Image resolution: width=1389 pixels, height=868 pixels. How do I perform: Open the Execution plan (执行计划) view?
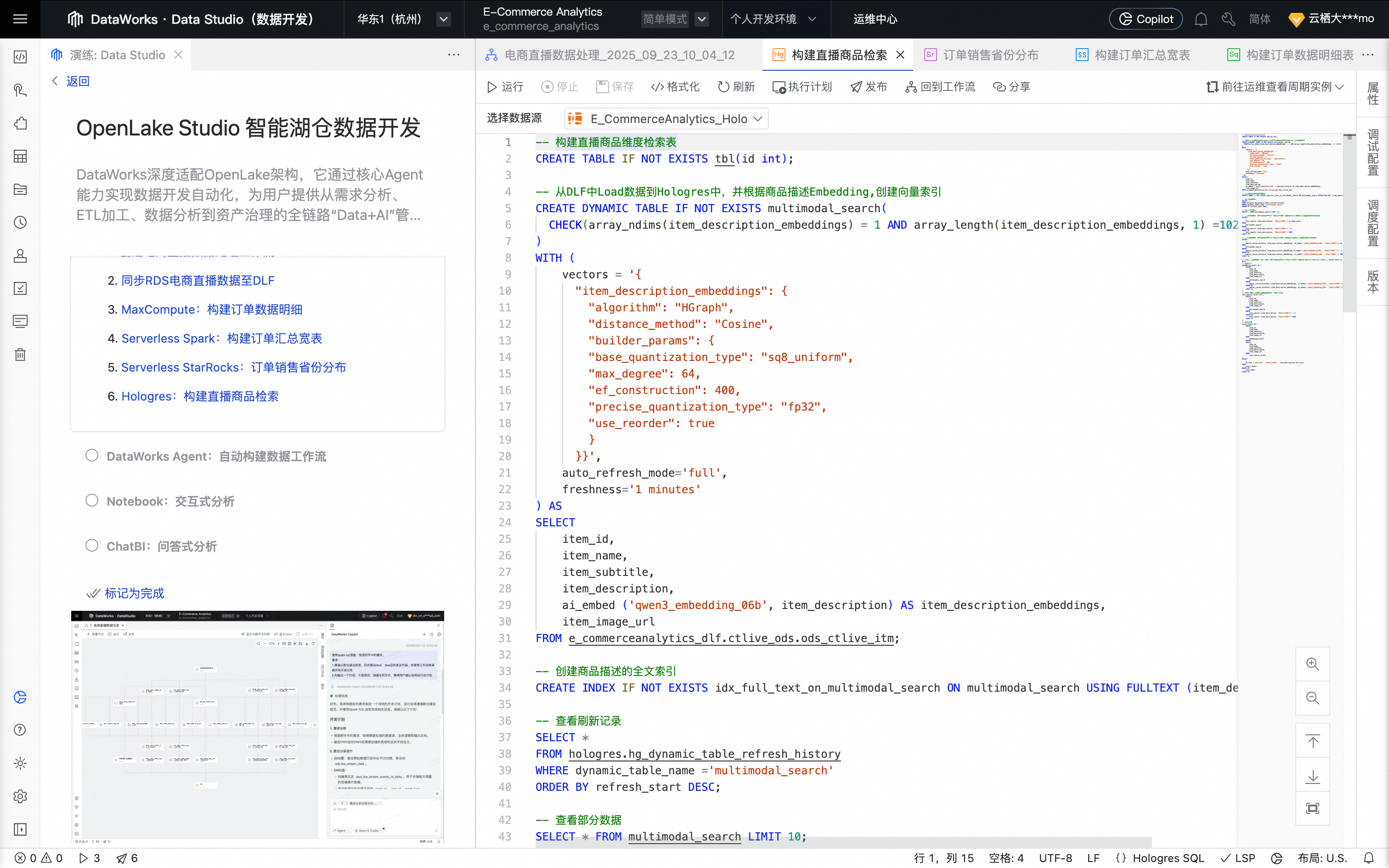click(x=802, y=87)
